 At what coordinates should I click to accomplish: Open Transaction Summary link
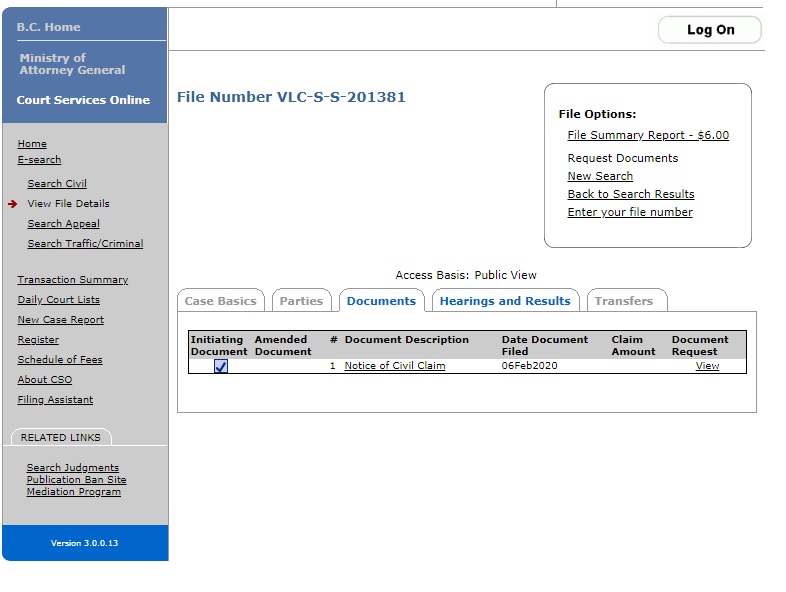[73, 280]
